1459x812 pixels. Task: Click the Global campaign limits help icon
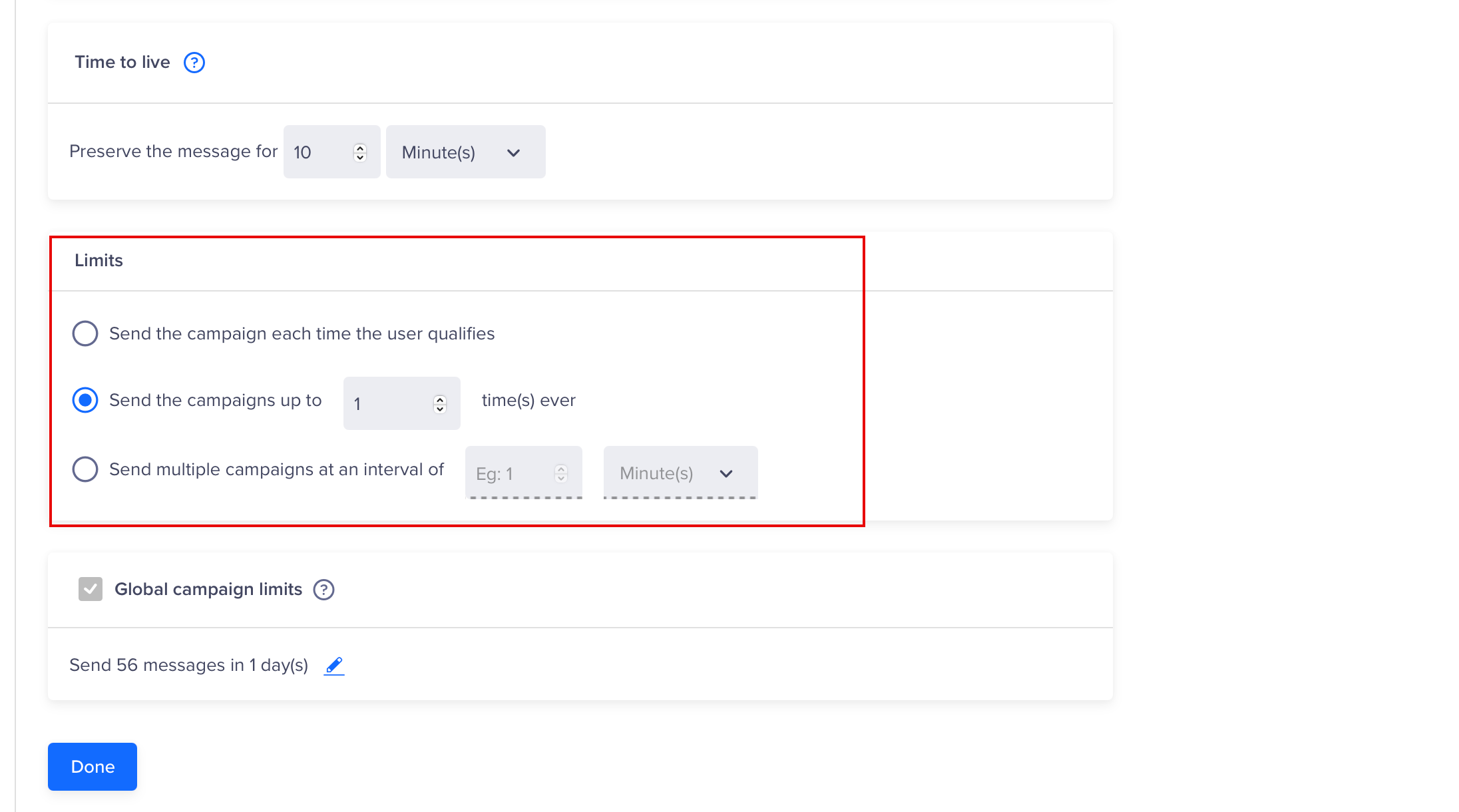[323, 590]
